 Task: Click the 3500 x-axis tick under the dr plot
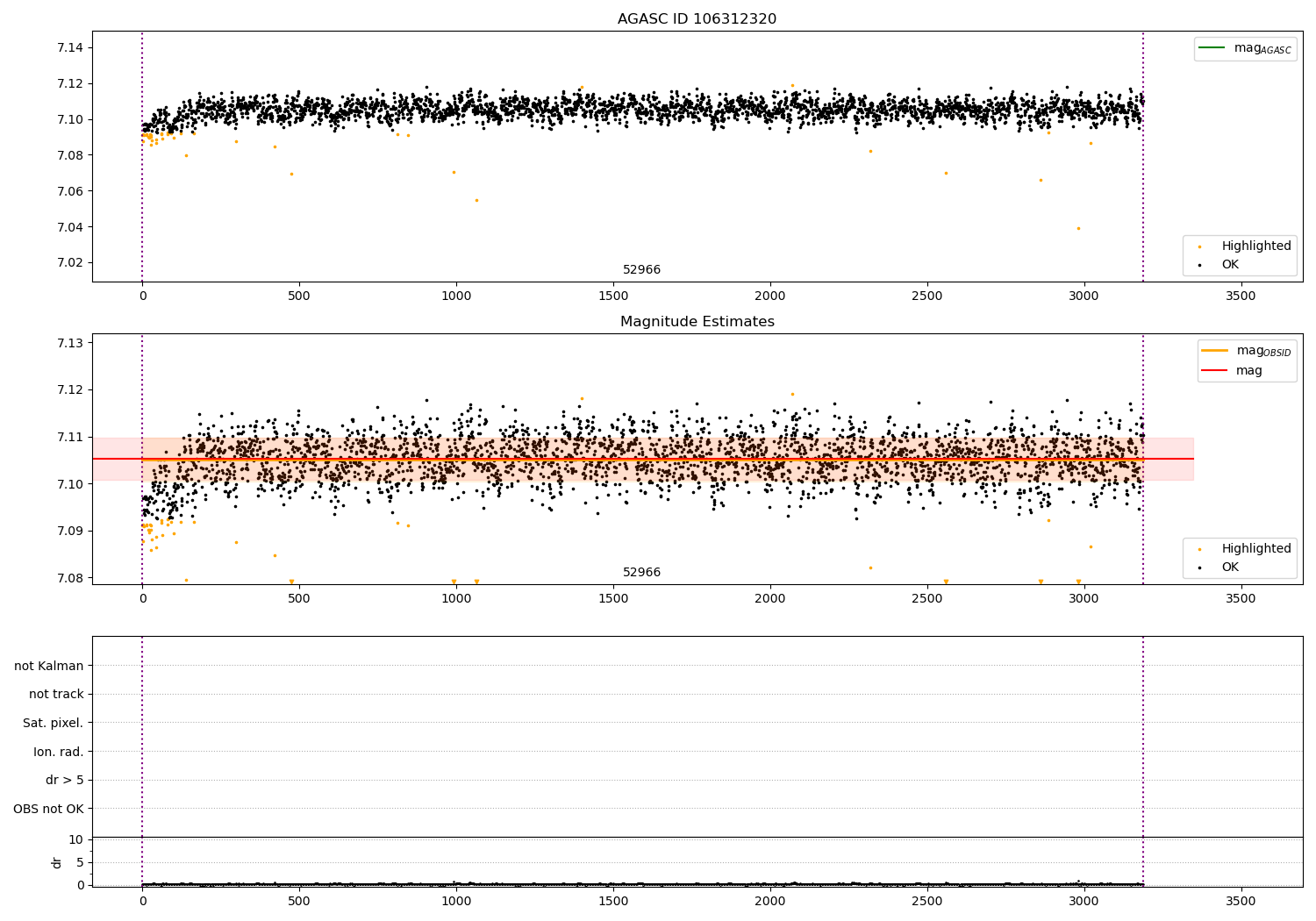click(x=1241, y=901)
